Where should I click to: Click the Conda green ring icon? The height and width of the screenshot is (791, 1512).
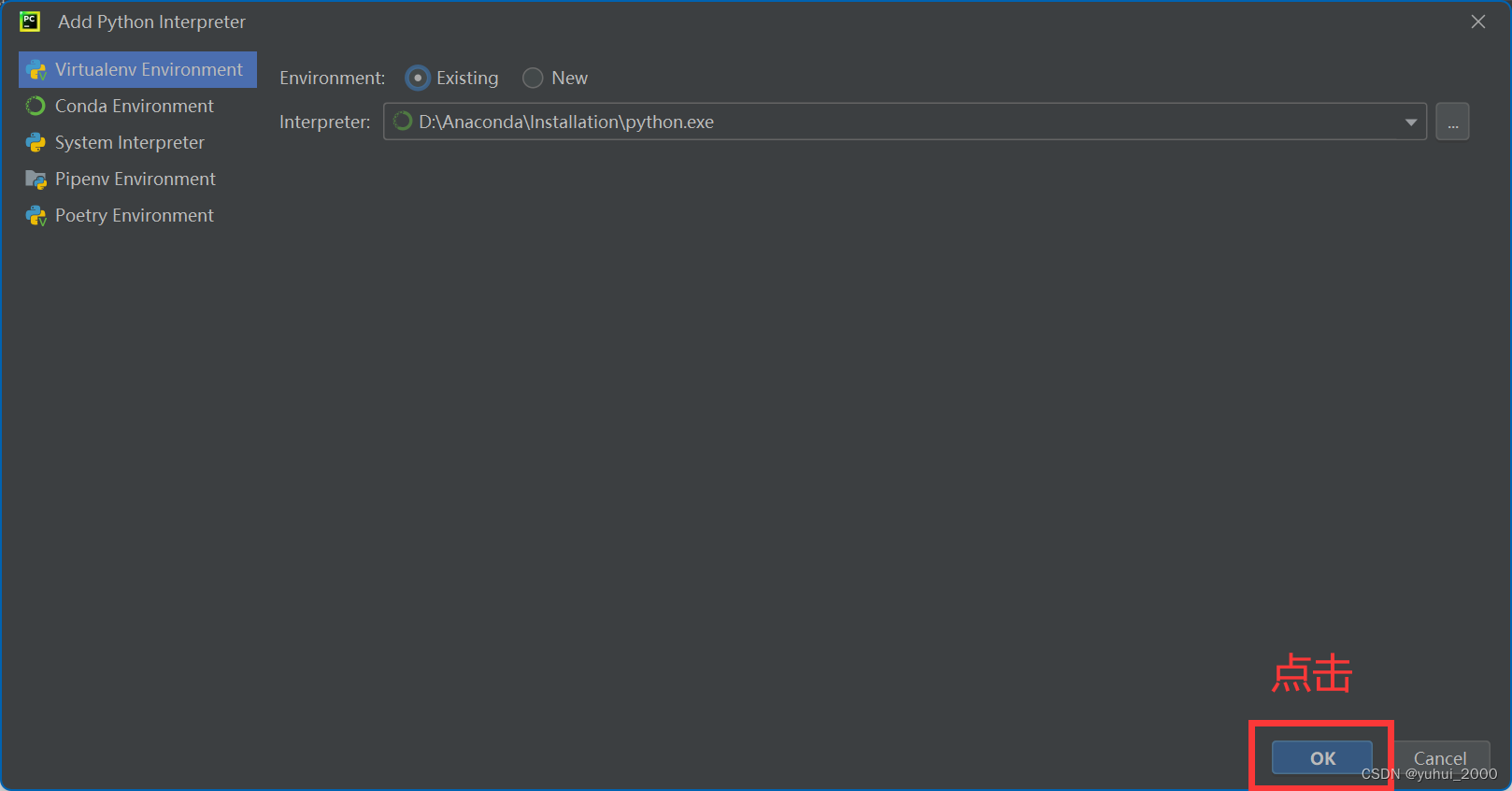click(x=36, y=106)
